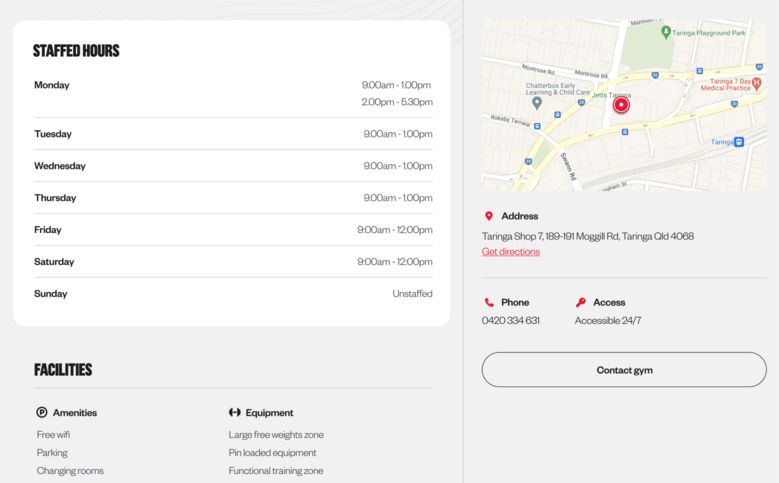The image size is (779, 483).
Task: Click the phone number 0420 334 631
Action: pos(511,321)
